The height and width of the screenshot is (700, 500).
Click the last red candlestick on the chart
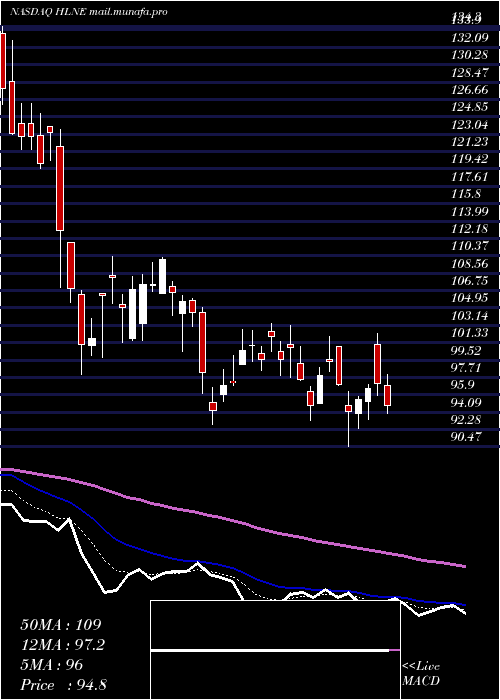[x=388, y=395]
